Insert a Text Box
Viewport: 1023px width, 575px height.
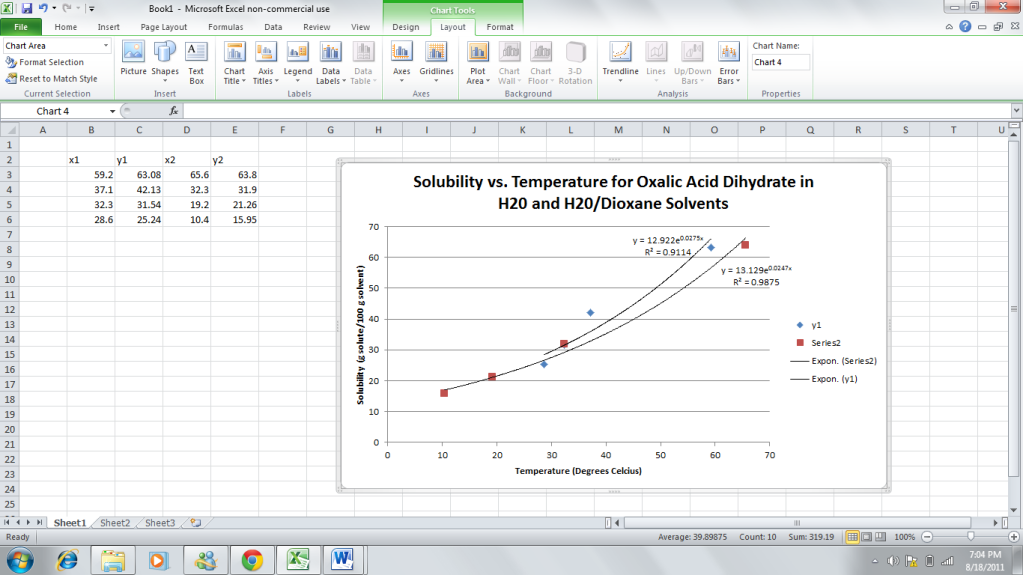[196, 60]
